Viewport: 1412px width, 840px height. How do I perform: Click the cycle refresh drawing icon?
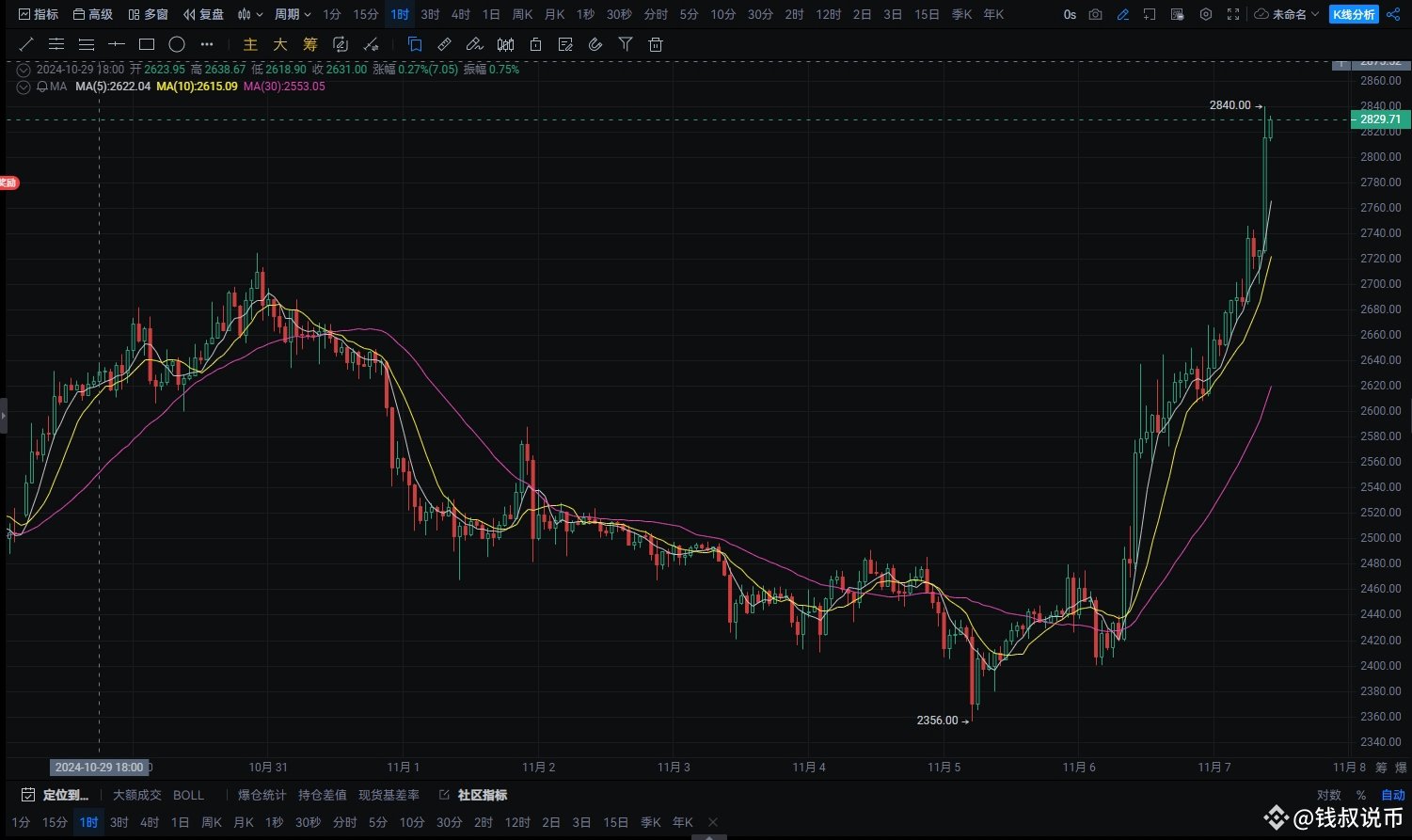[x=341, y=44]
